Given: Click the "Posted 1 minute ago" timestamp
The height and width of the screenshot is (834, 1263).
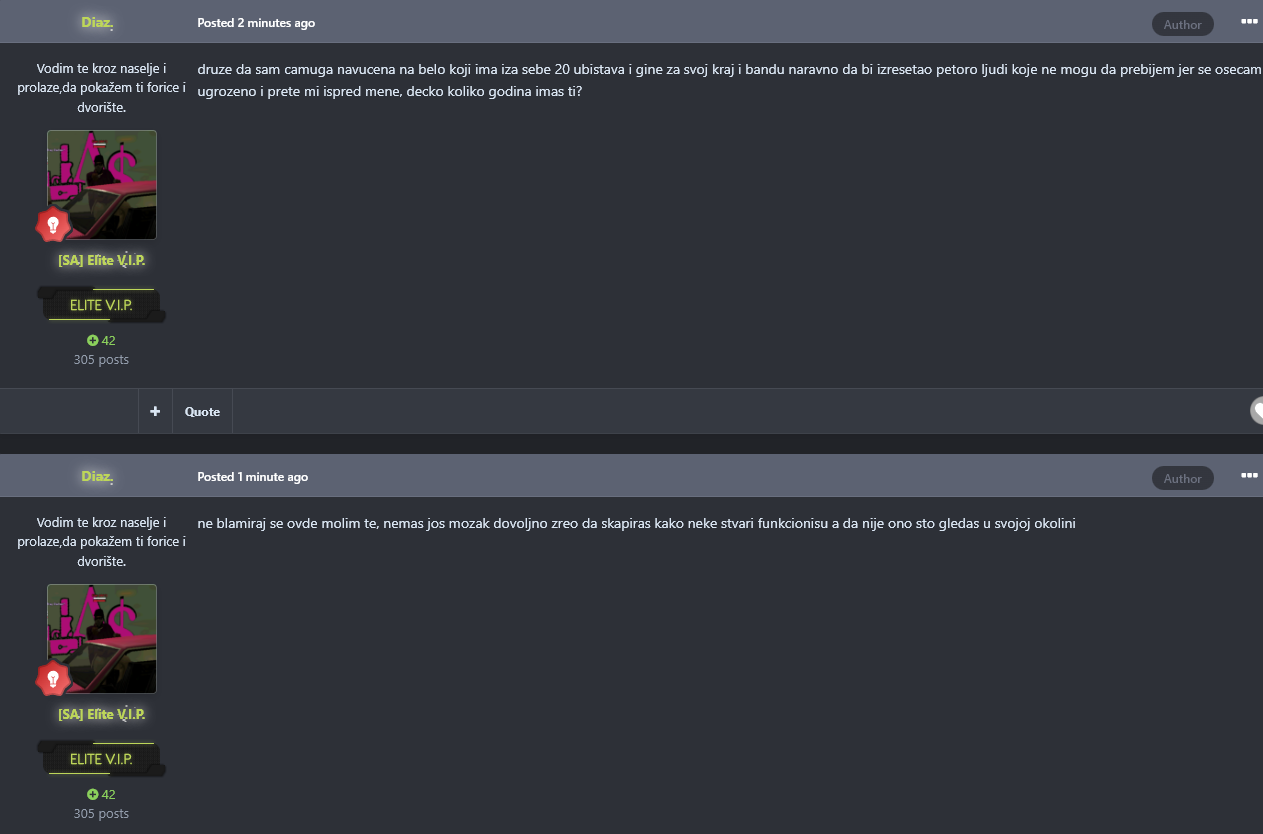Looking at the screenshot, I should (253, 476).
